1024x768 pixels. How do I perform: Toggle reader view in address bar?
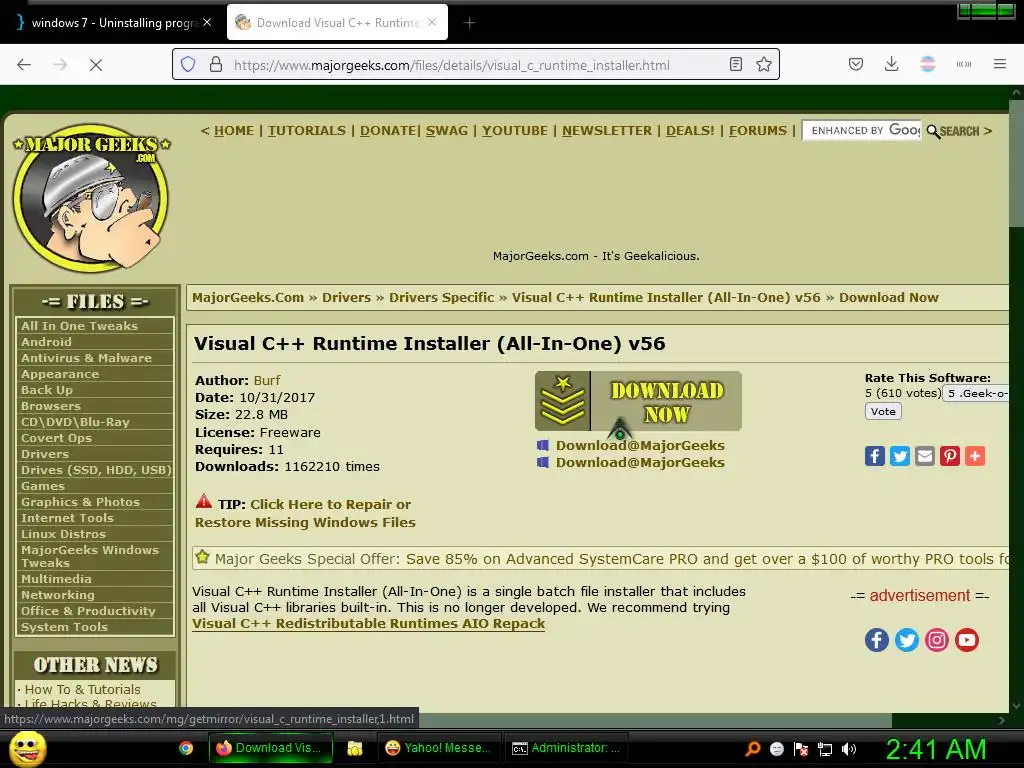coord(735,64)
